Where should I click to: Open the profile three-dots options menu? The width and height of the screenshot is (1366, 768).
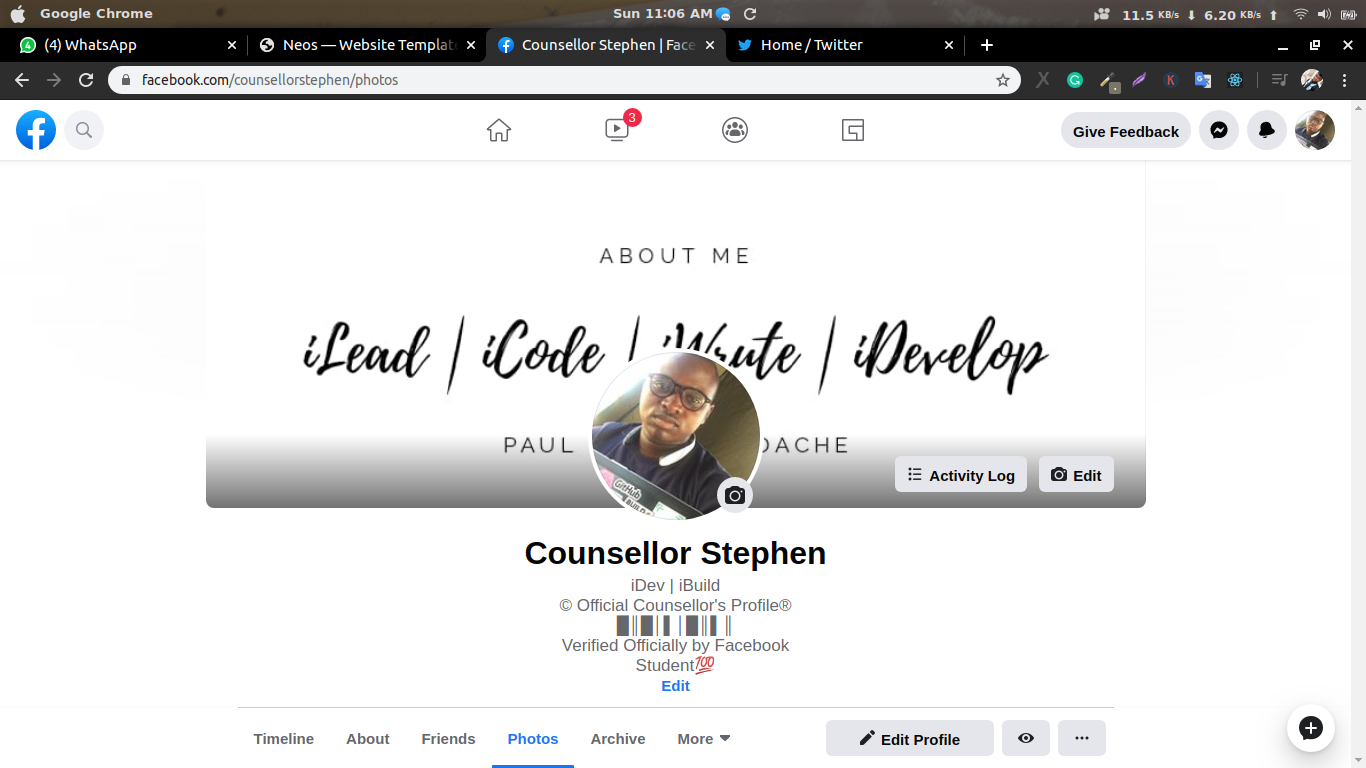[1082, 738]
